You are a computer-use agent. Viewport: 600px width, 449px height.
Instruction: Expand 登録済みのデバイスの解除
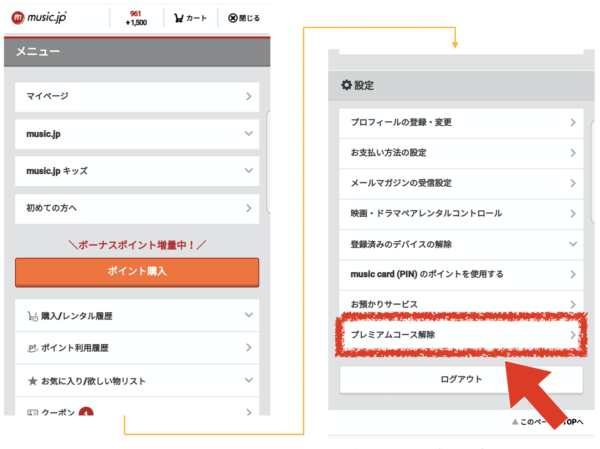pos(461,244)
